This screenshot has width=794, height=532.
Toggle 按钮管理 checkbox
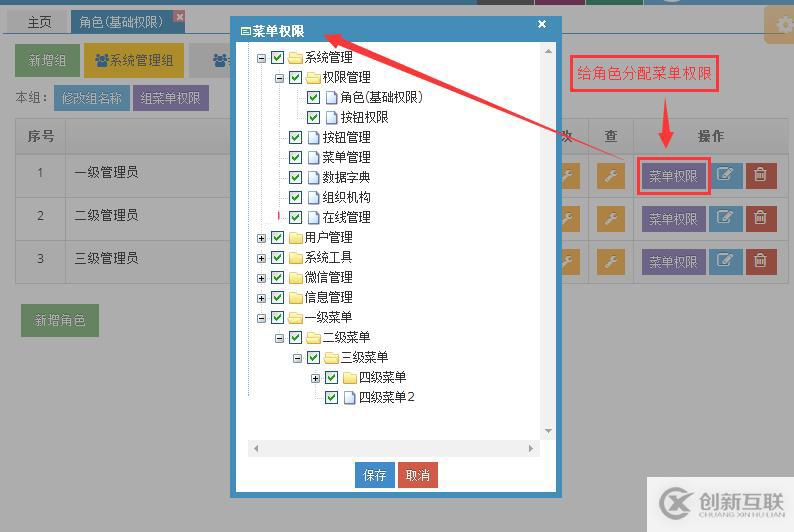tap(296, 137)
